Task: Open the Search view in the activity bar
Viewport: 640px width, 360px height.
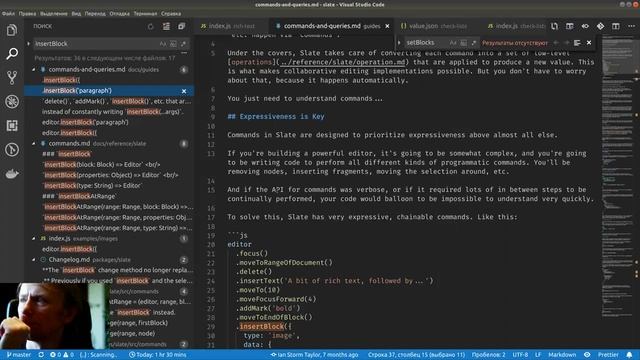Action: 12,53
